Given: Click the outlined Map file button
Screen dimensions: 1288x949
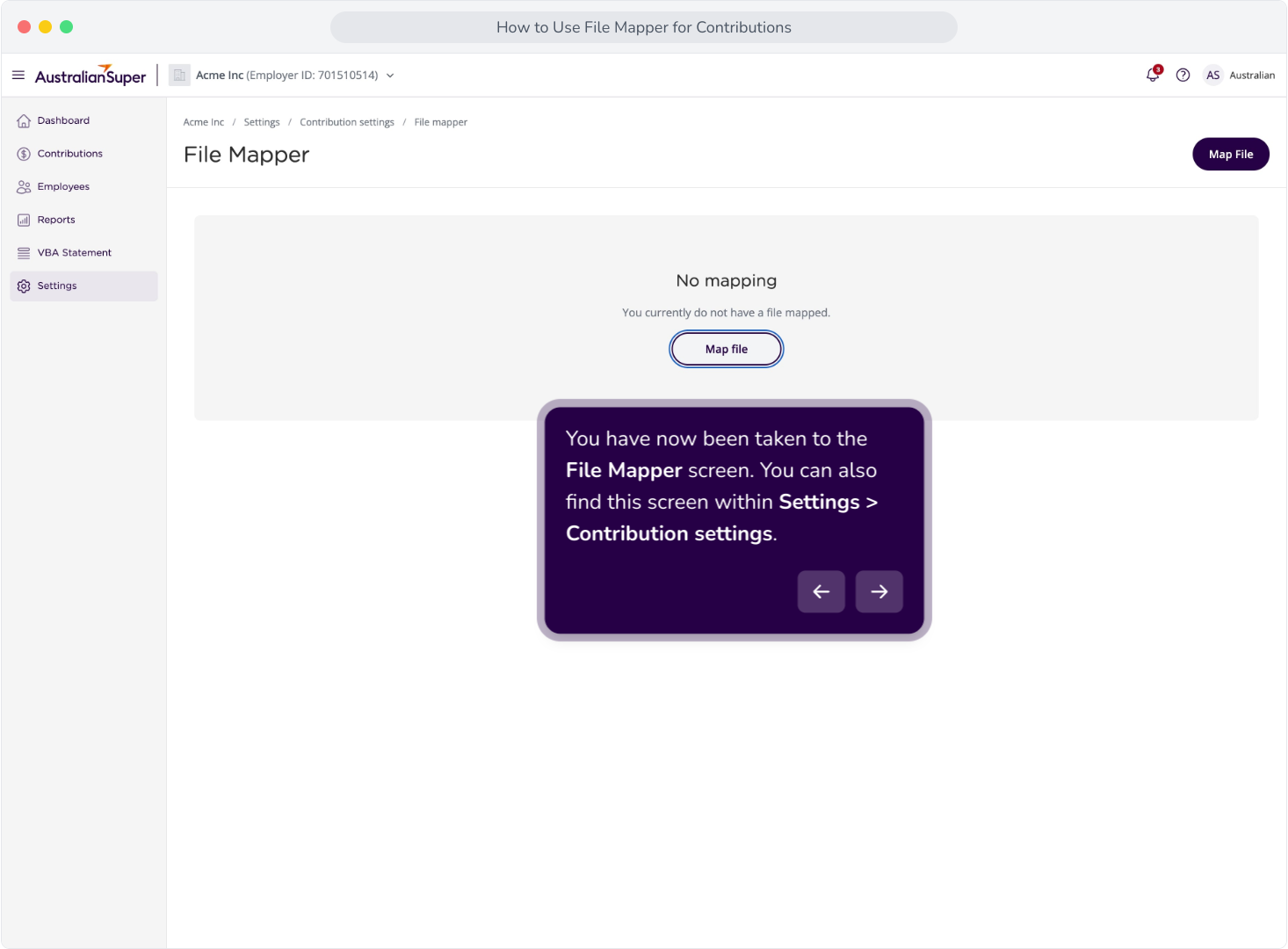Looking at the screenshot, I should 727,349.
